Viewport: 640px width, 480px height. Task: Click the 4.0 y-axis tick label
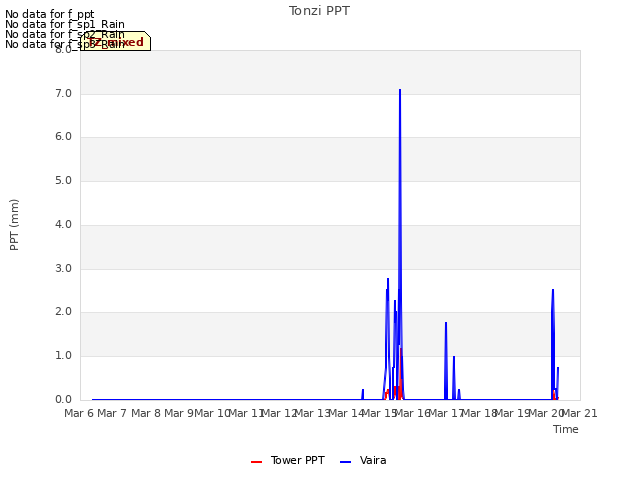click(x=63, y=224)
